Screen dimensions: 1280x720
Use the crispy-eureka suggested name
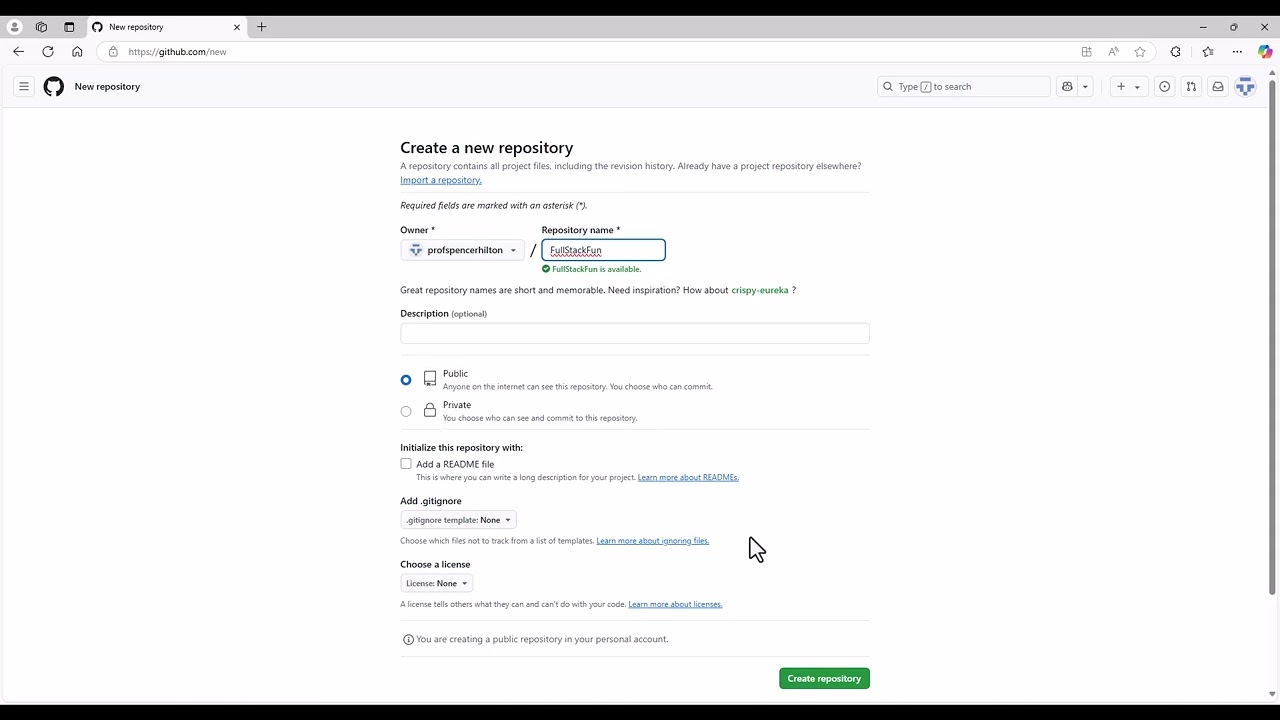(x=760, y=290)
